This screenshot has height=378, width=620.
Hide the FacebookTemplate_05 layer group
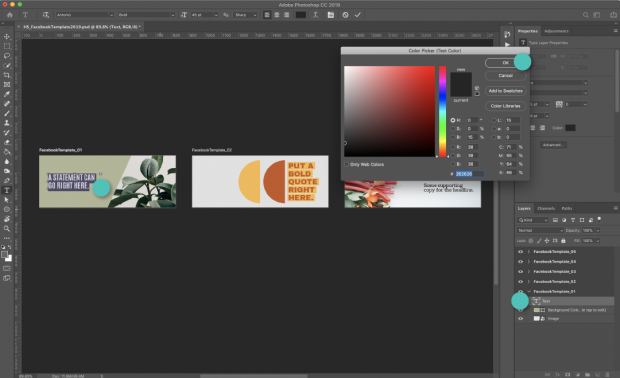pos(520,251)
